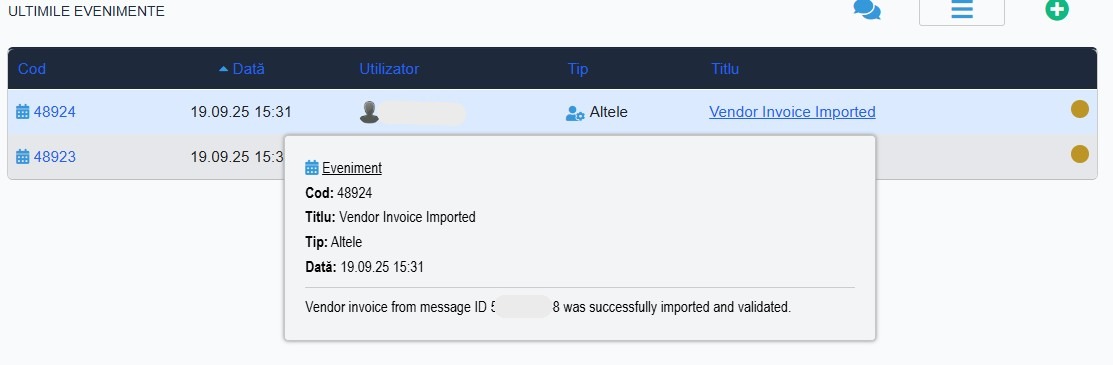
Task: Click the Altele type users-gear icon
Action: pos(575,113)
